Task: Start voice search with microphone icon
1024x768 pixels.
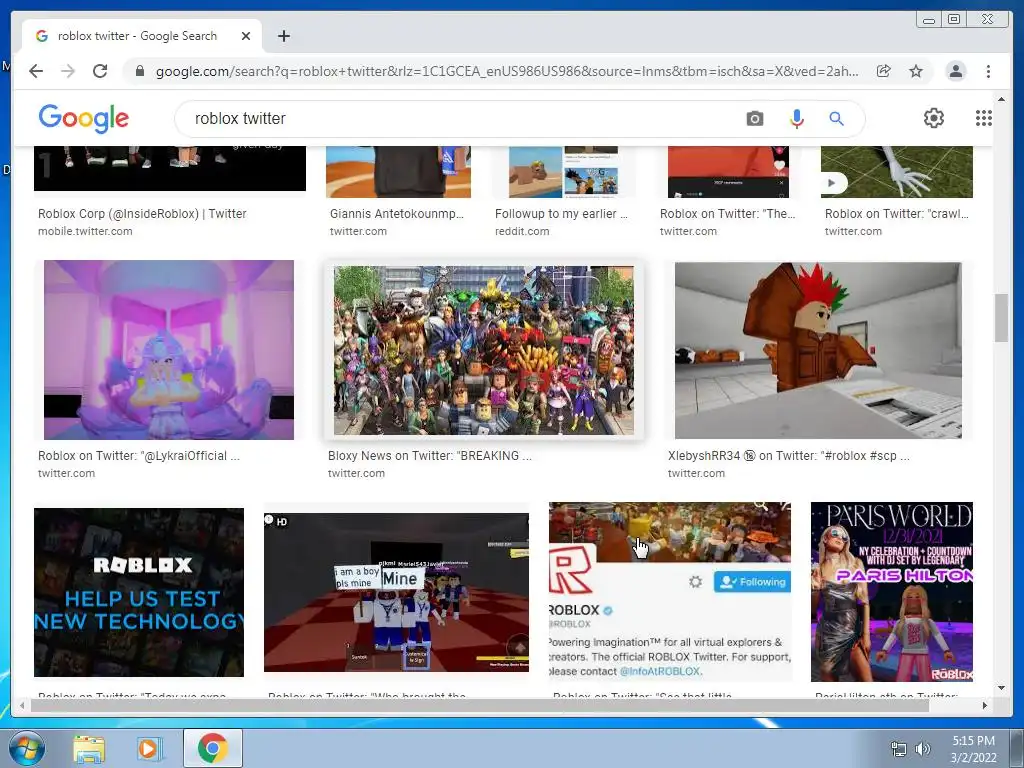Action: click(x=796, y=118)
